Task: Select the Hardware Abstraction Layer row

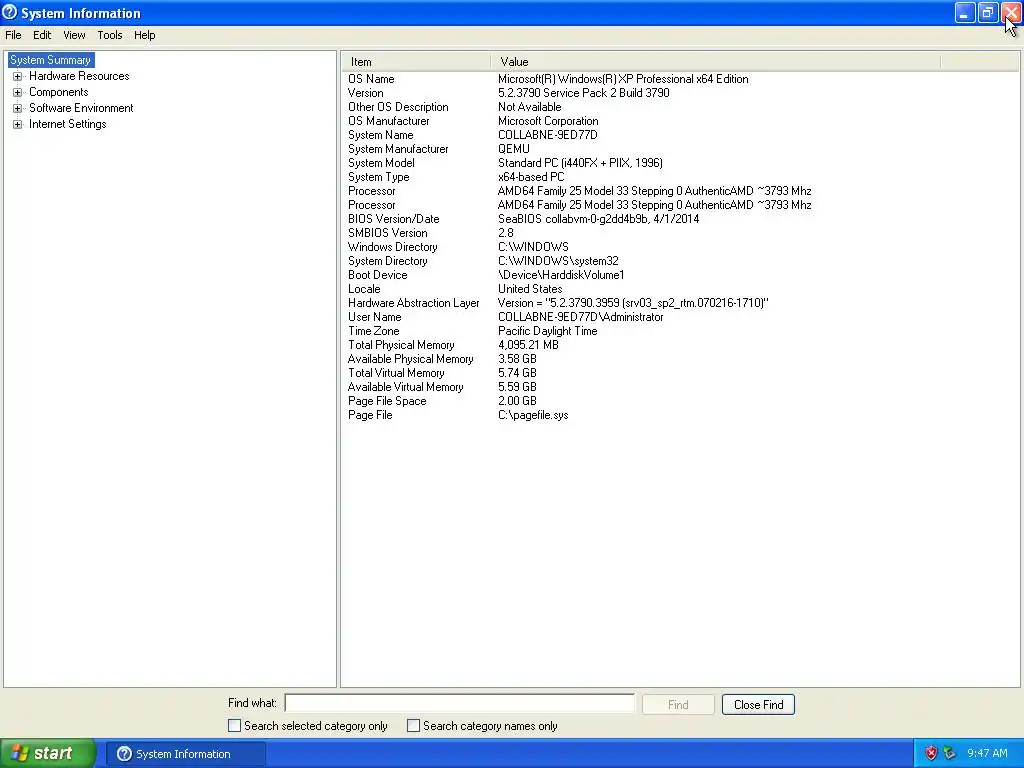Action: click(680, 303)
